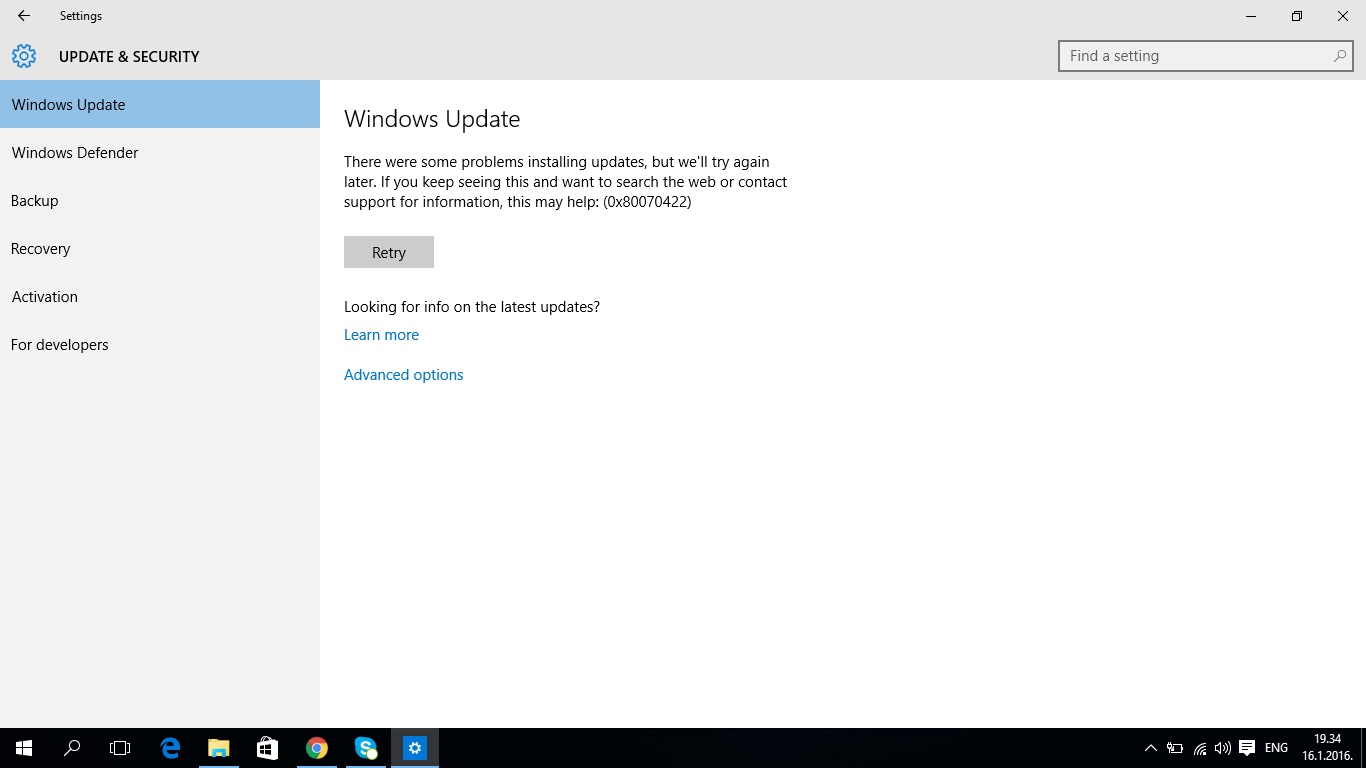1366x768 pixels.
Task: Open the Recovery section
Action: pos(160,248)
